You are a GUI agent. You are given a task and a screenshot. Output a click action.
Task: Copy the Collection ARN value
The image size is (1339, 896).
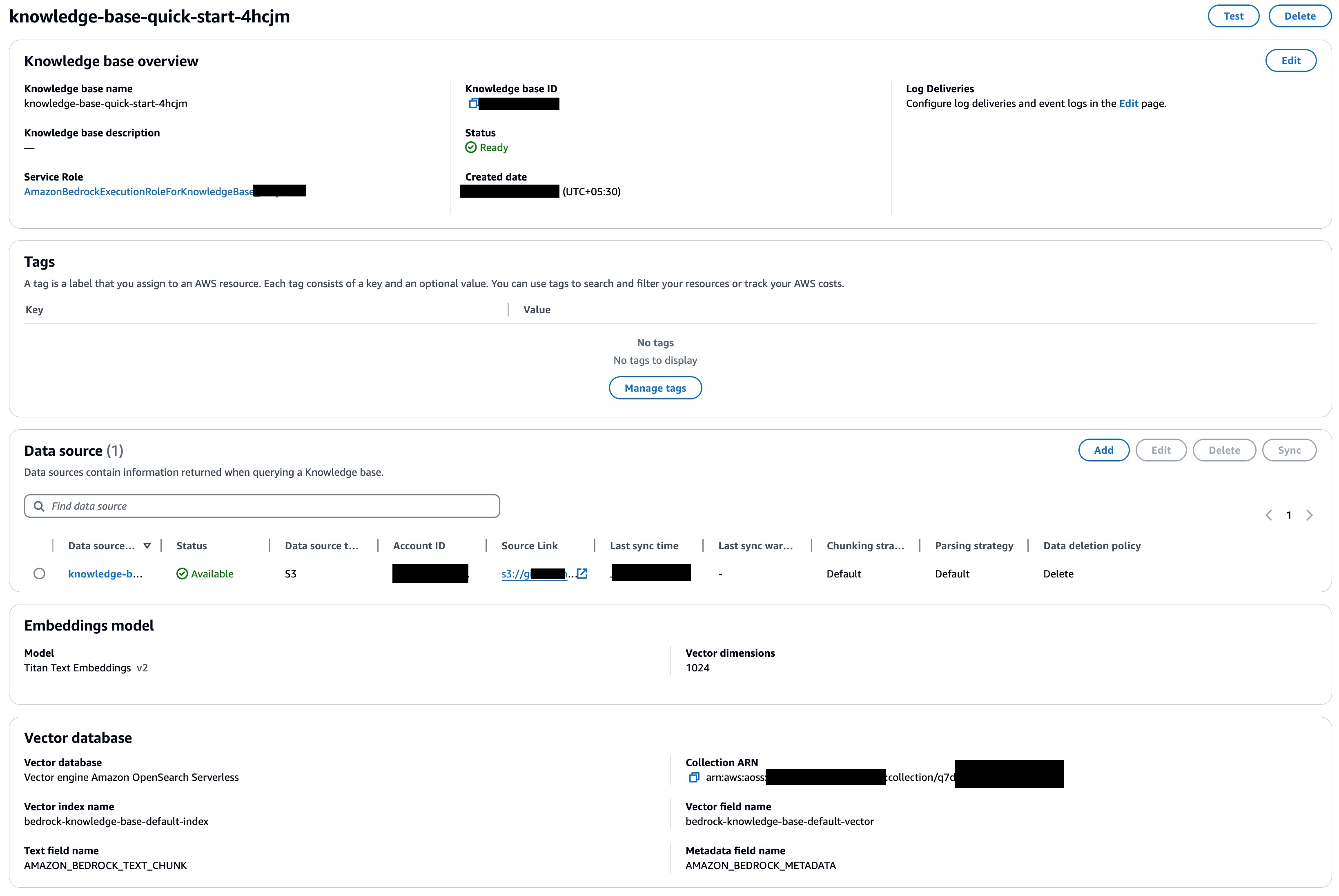coord(694,777)
